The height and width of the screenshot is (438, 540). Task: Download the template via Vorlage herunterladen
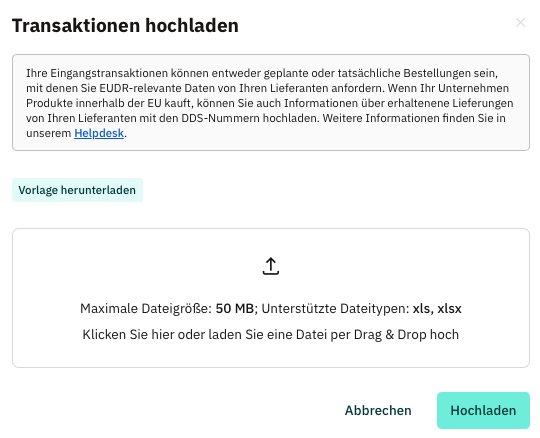(x=77, y=190)
